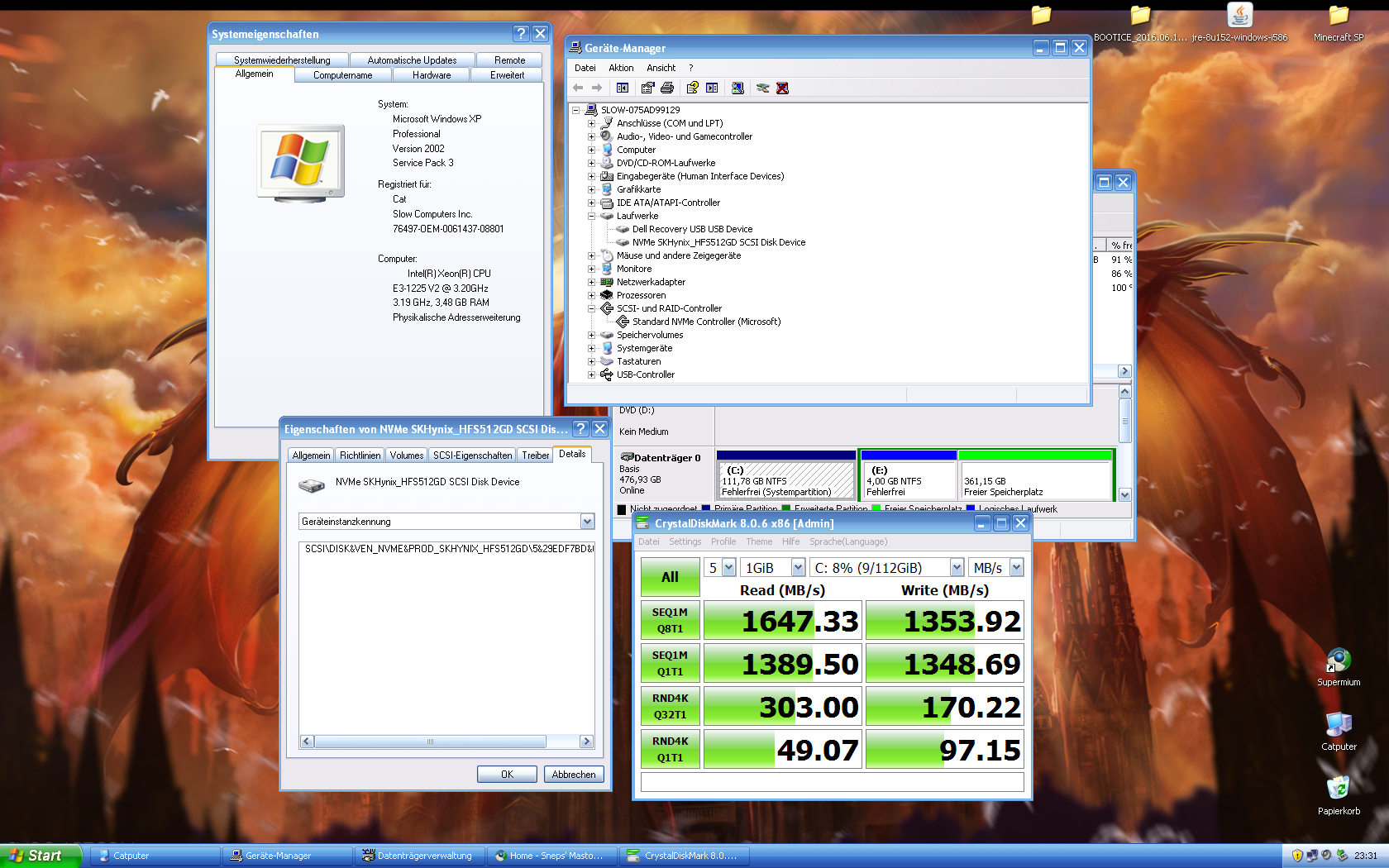Click the horizontal scrollbar in the Details value list
1389x868 pixels.
pyautogui.click(x=430, y=742)
